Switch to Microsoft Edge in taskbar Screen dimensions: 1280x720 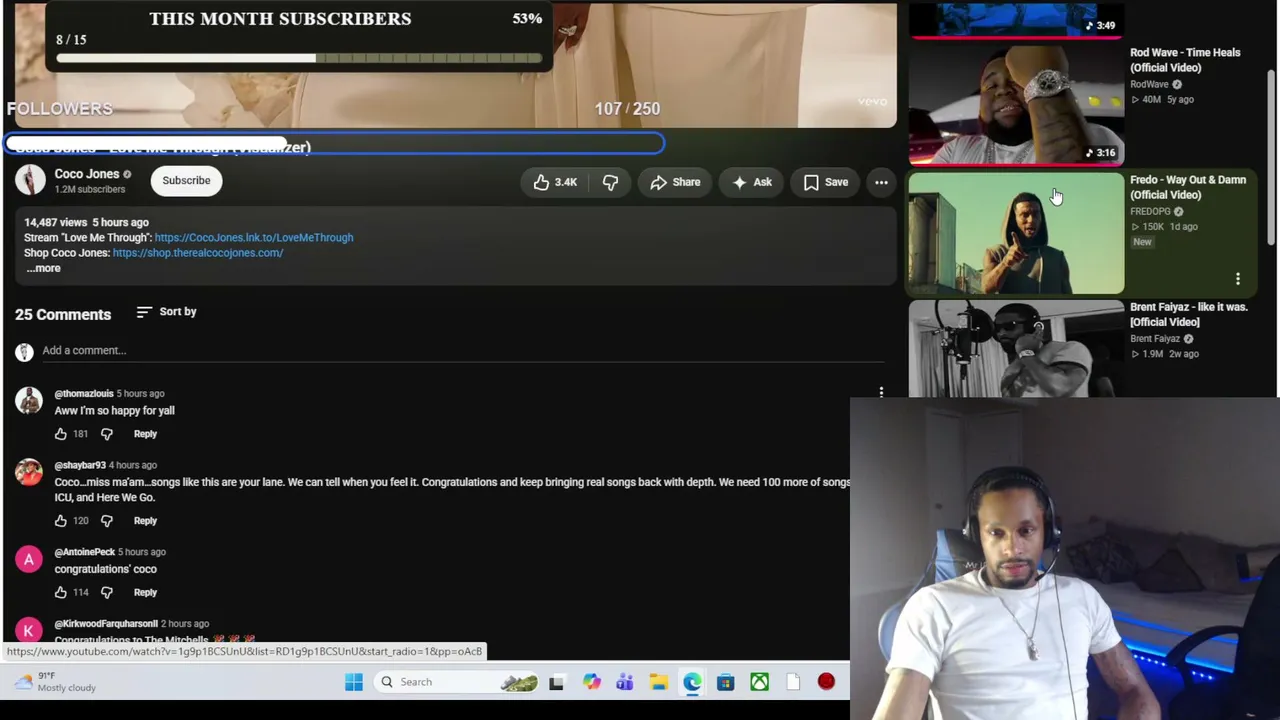692,682
